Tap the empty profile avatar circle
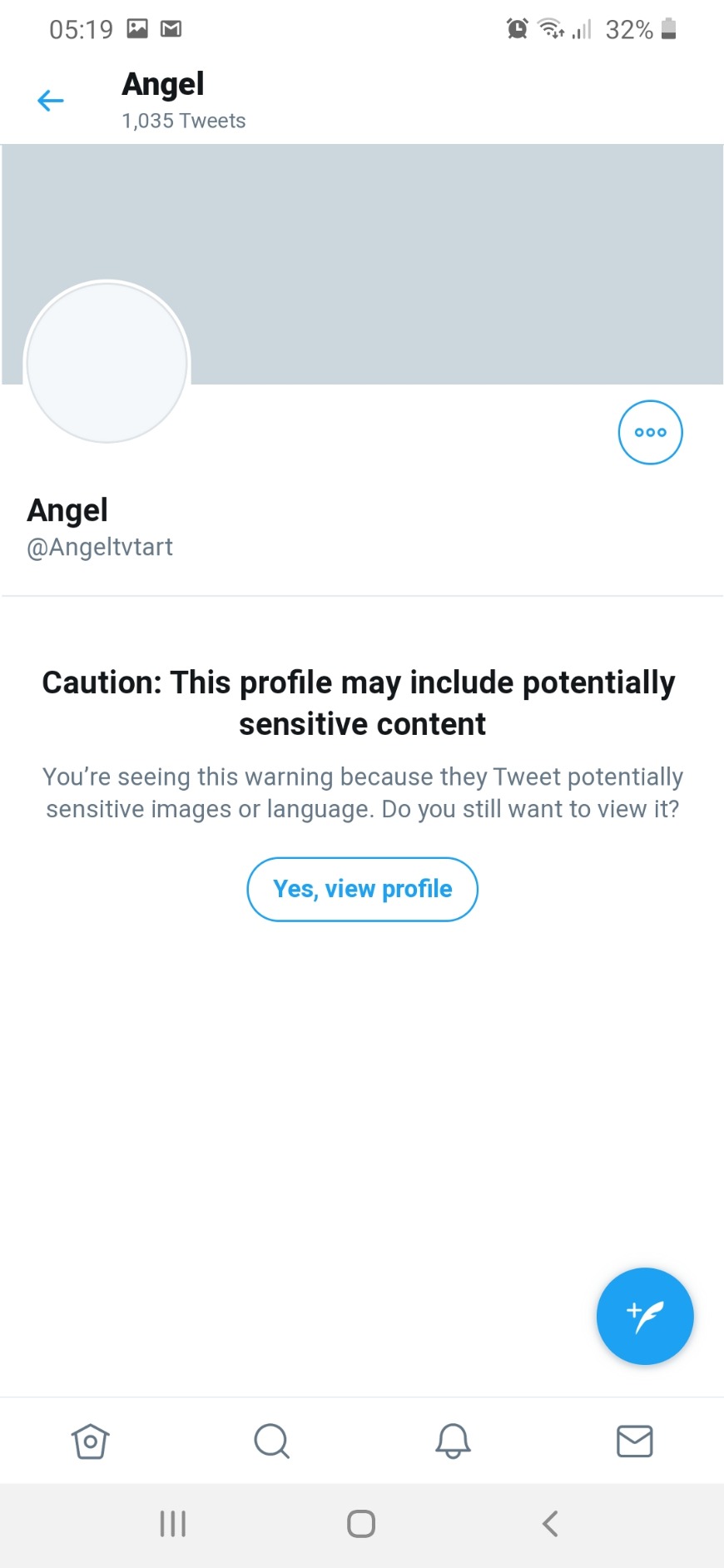 pyautogui.click(x=107, y=362)
